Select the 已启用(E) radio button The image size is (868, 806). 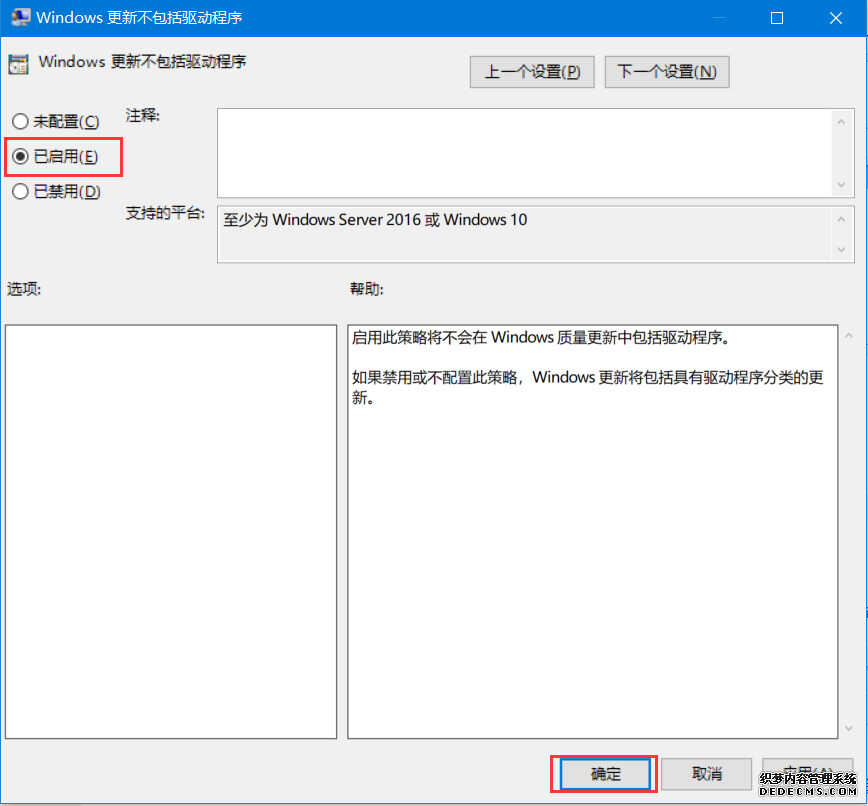pyautogui.click(x=55, y=157)
